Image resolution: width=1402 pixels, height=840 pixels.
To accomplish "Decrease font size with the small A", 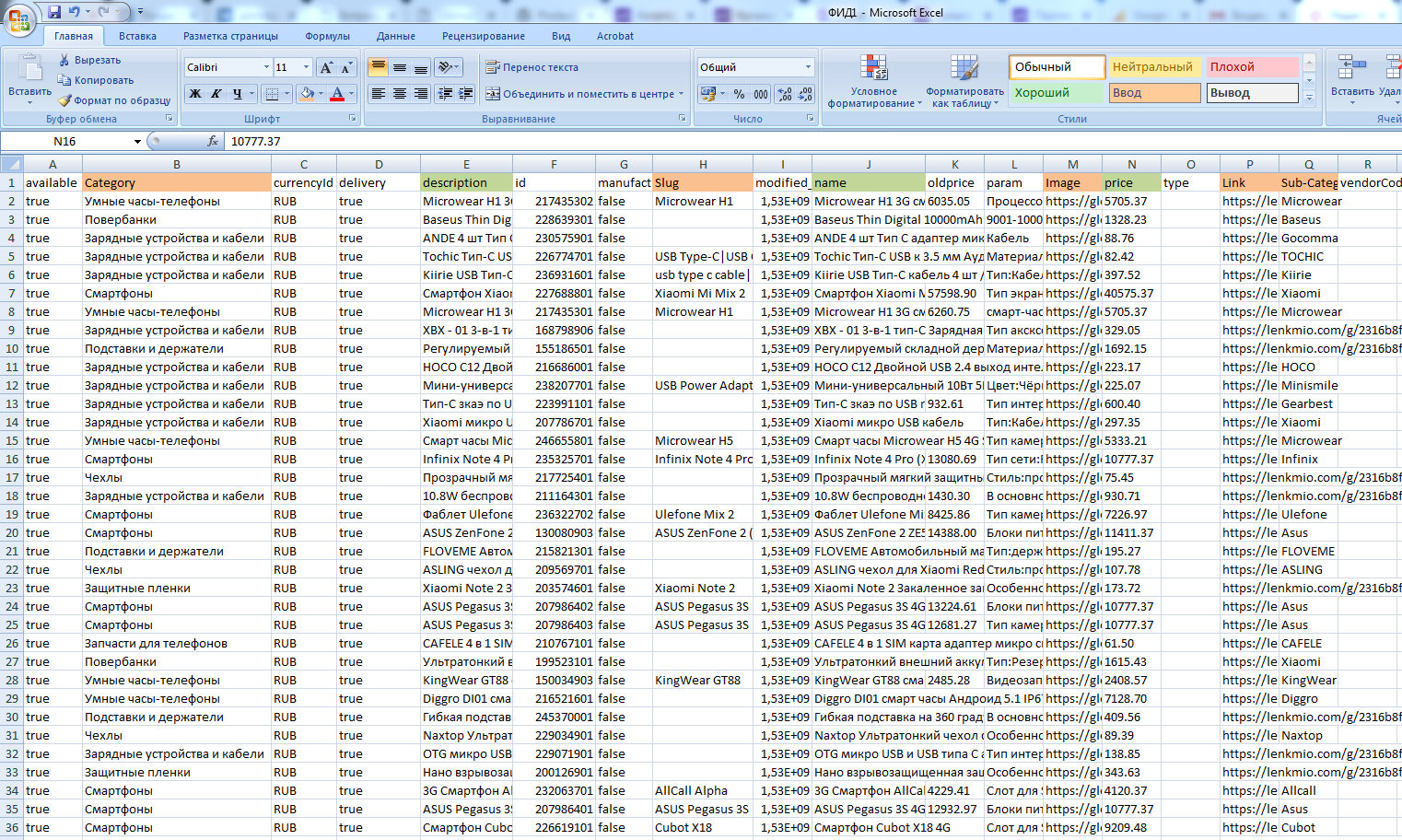I will tap(346, 67).
